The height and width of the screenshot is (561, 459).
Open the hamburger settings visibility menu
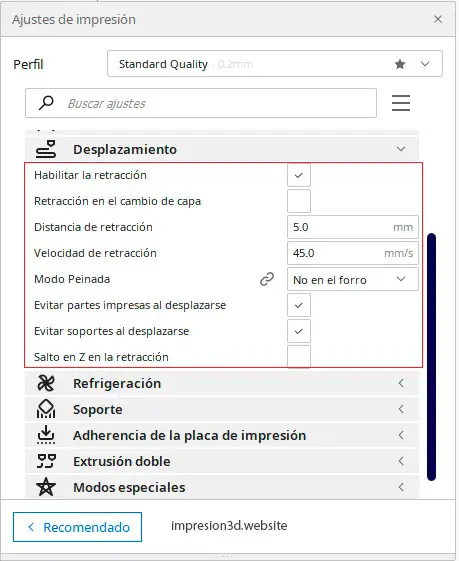pos(401,103)
